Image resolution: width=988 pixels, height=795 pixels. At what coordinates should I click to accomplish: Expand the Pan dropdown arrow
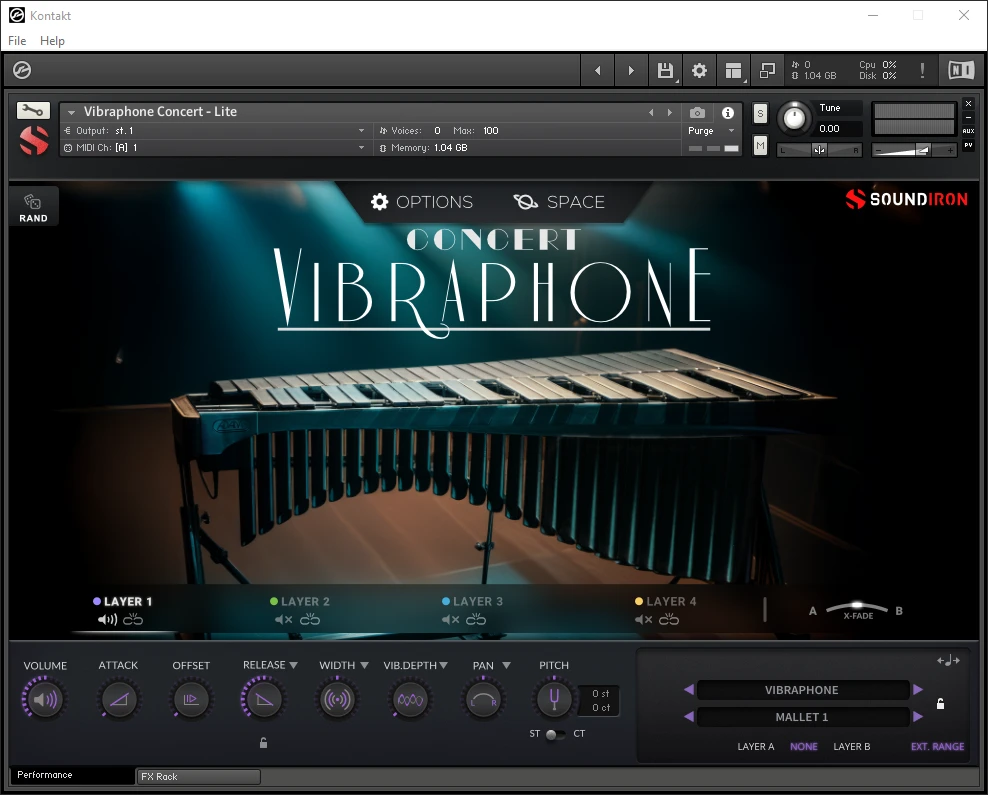[x=507, y=665]
